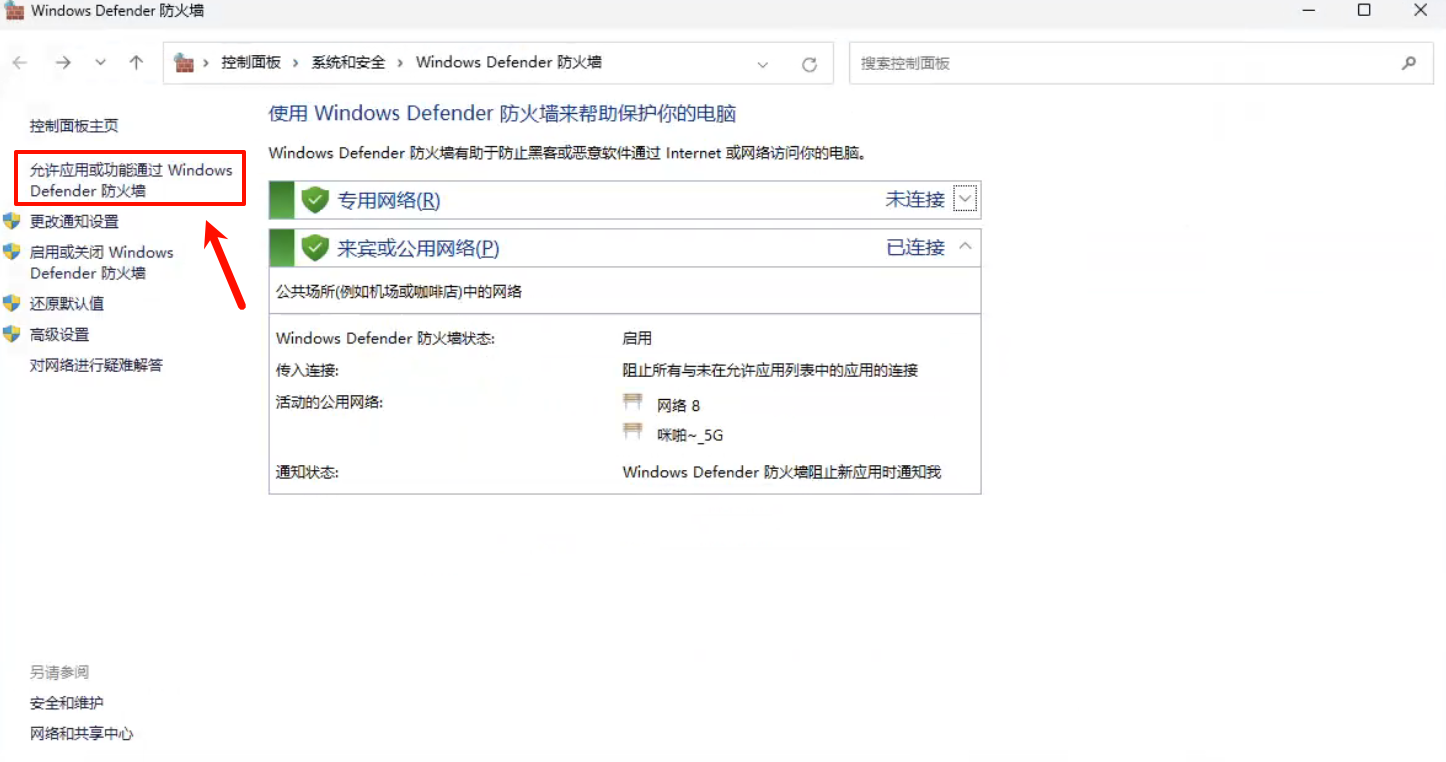
Task: Click the Up one level arrow
Action: 136,63
